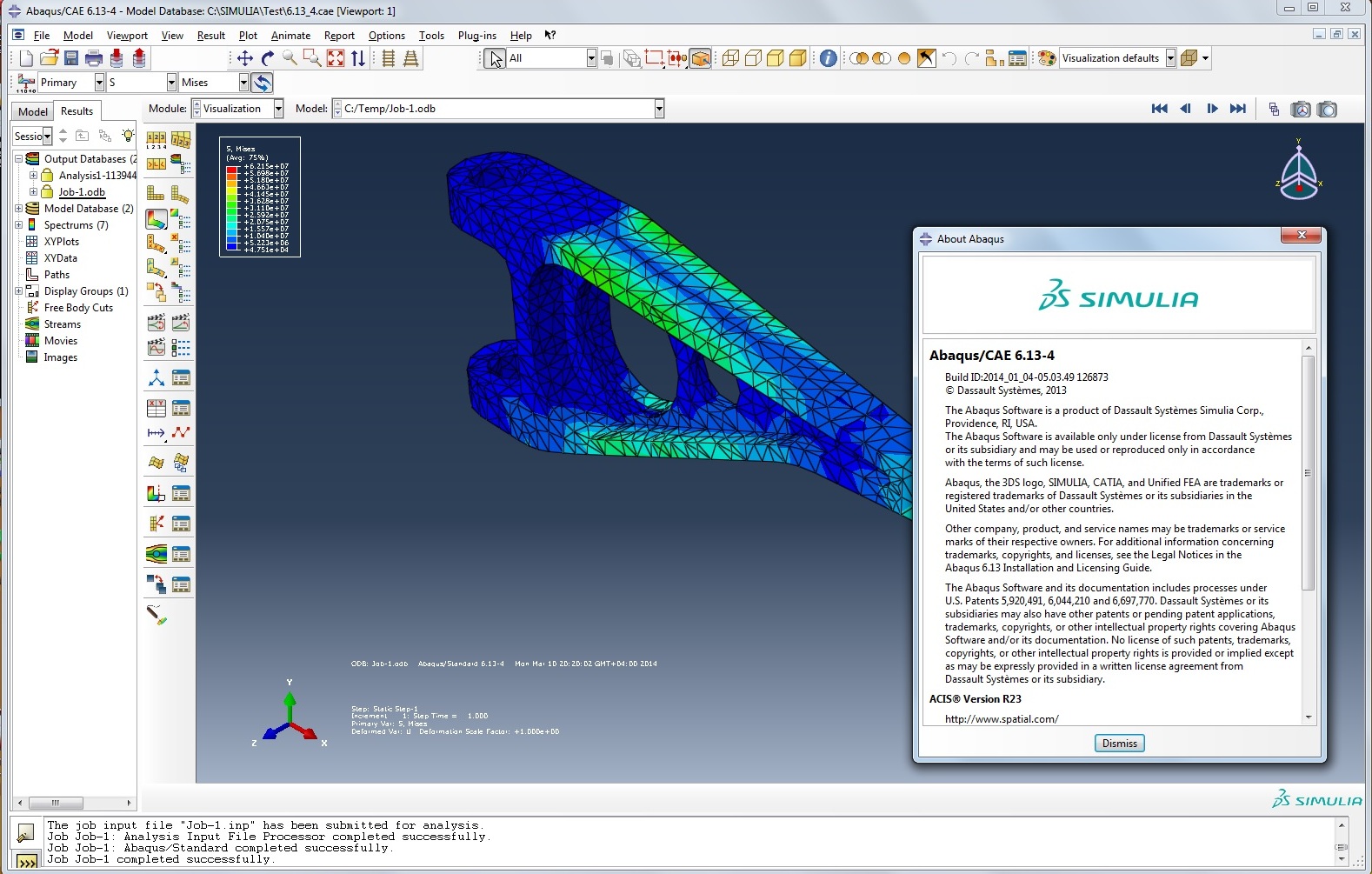
Task: Open the Result menu
Action: pos(210,36)
